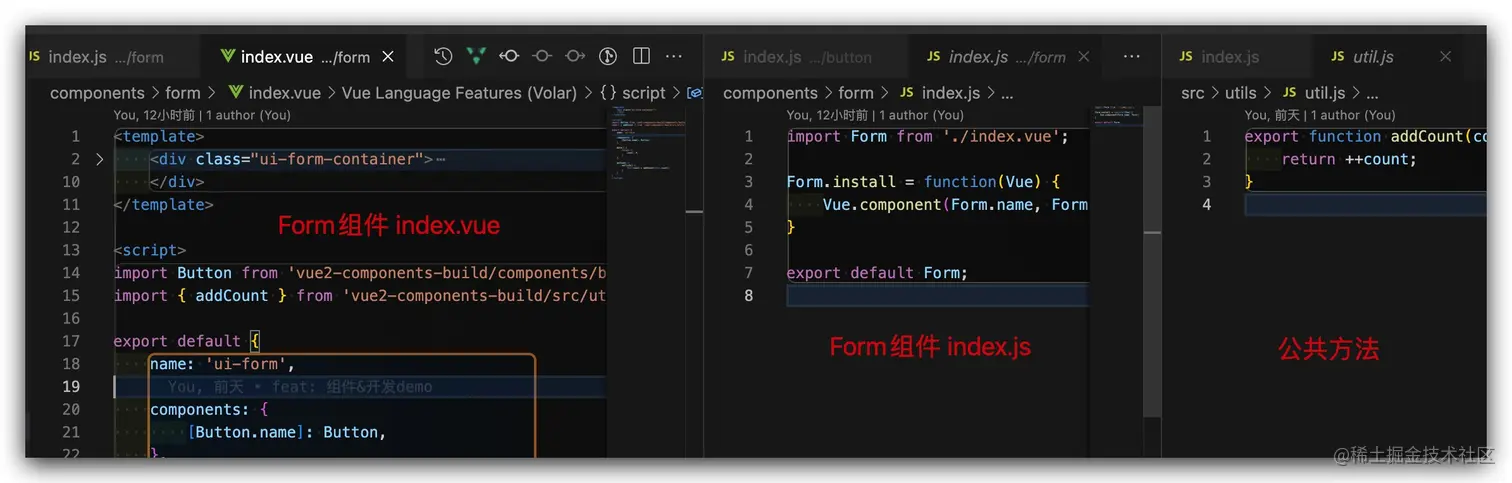
Task: Click the middle editor's minimap preview
Action: coord(1116,116)
